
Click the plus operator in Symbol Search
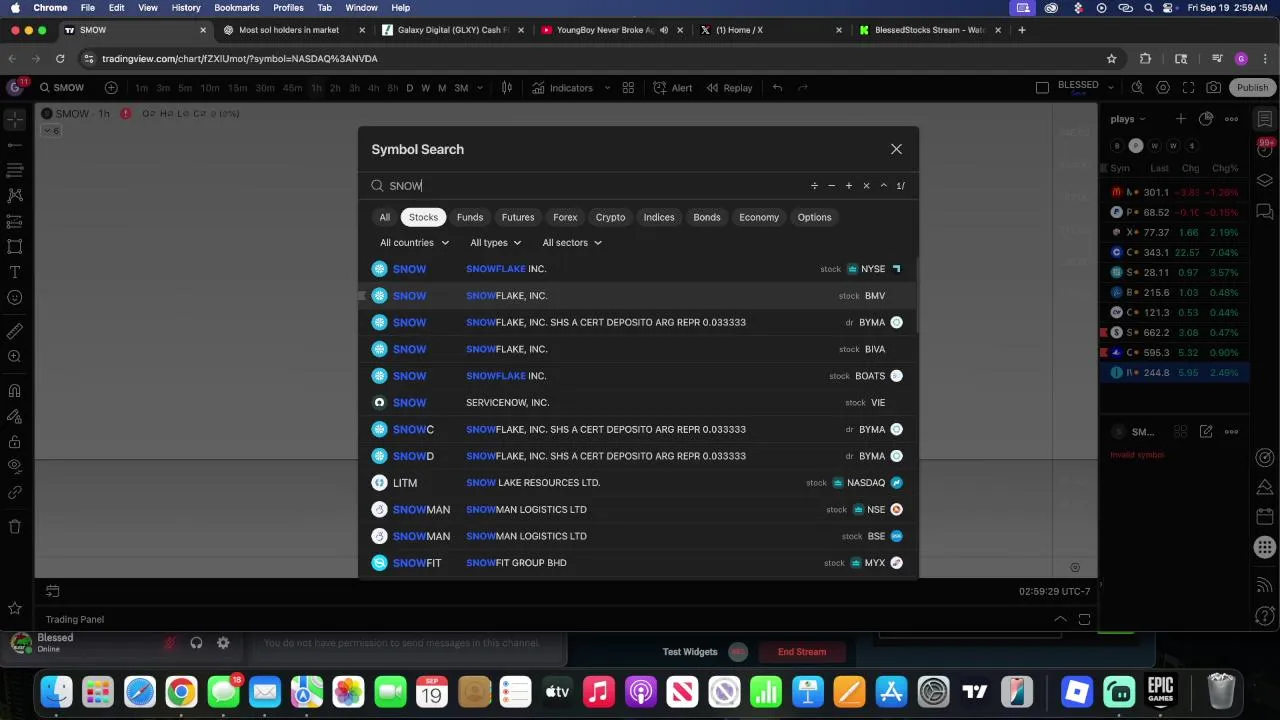pos(849,186)
